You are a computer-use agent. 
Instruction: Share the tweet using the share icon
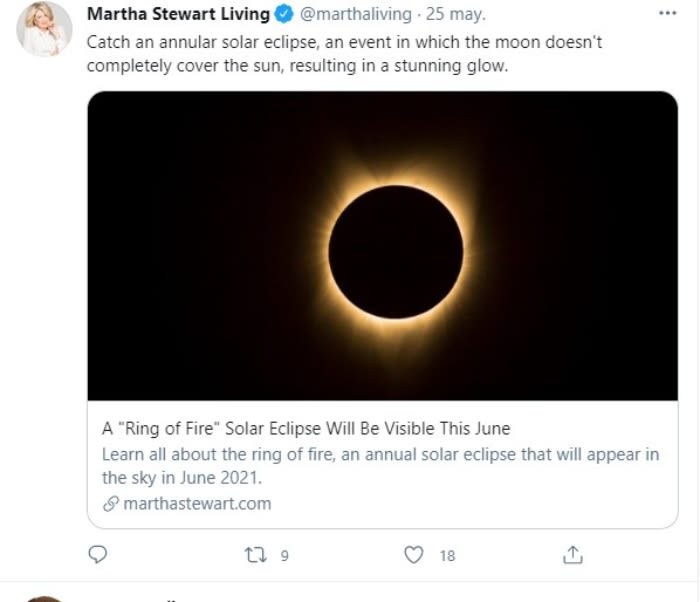pyautogui.click(x=573, y=554)
